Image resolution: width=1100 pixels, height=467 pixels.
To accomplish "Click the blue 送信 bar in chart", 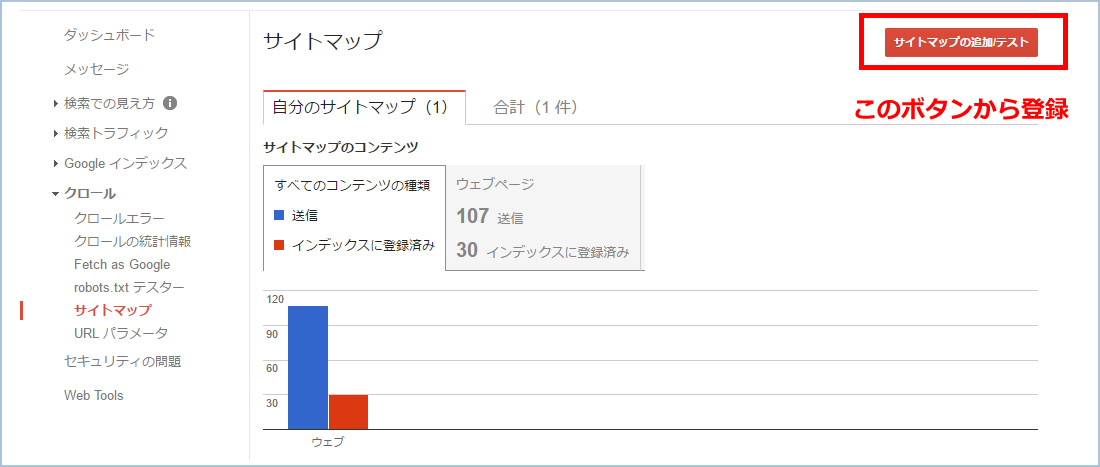I will click(308, 367).
